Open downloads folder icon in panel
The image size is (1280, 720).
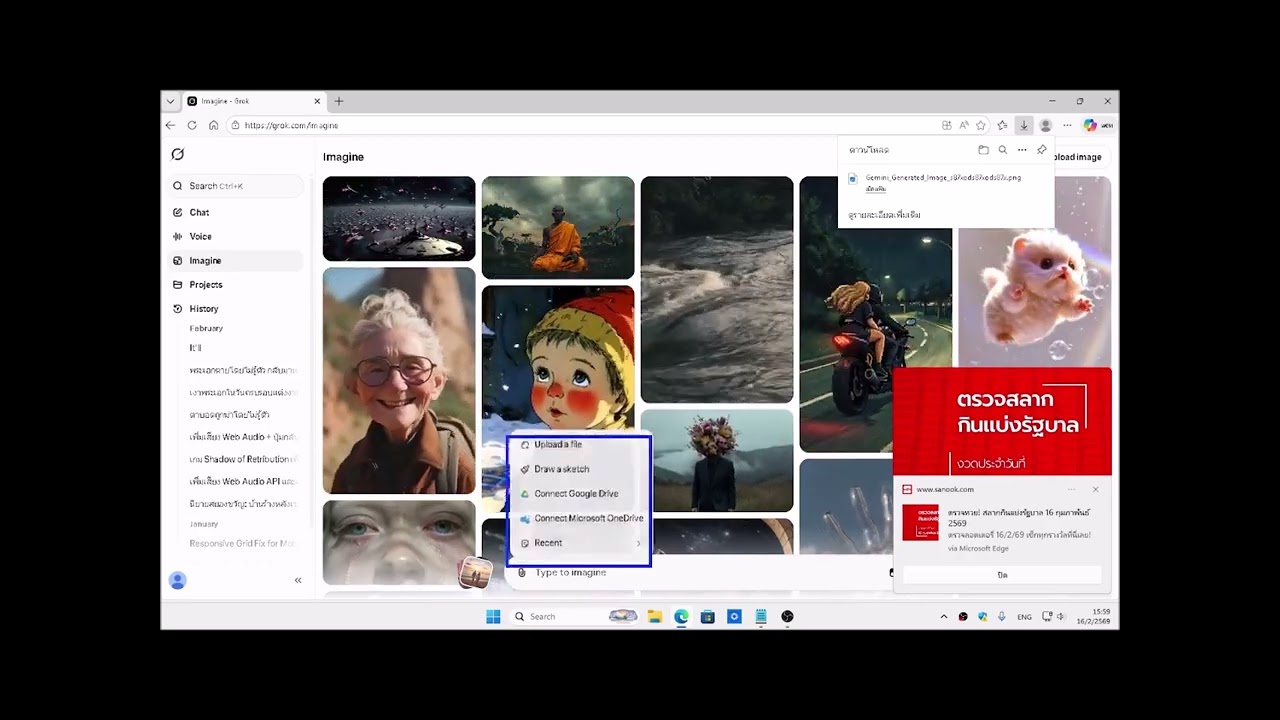983,150
